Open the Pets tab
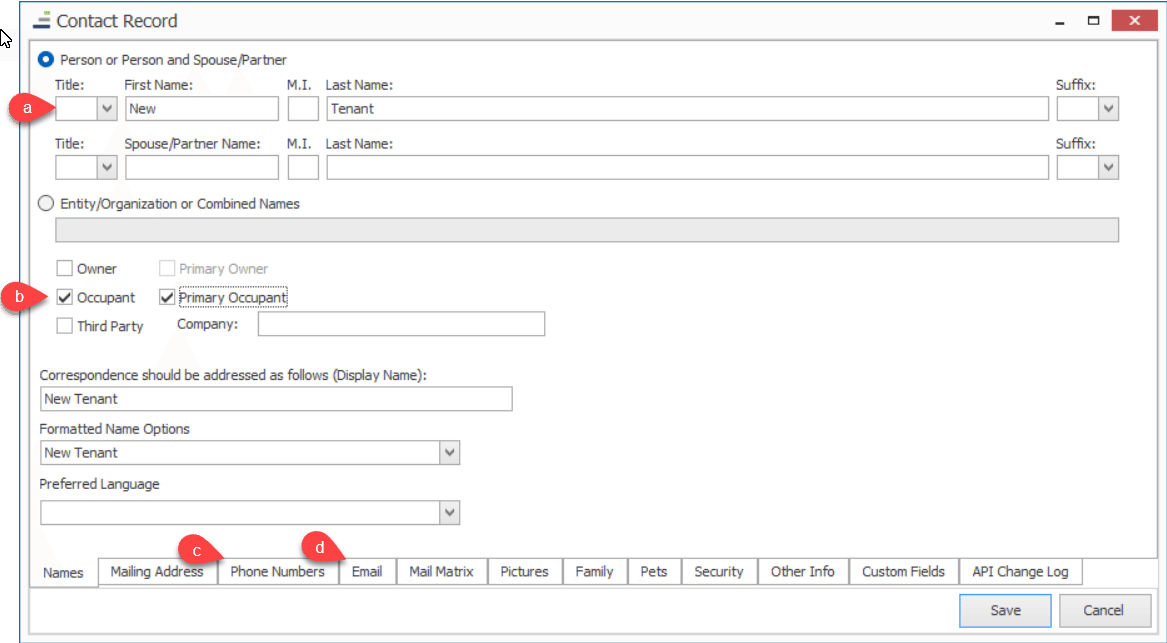Screen dimensions: 1167x643 654,572
